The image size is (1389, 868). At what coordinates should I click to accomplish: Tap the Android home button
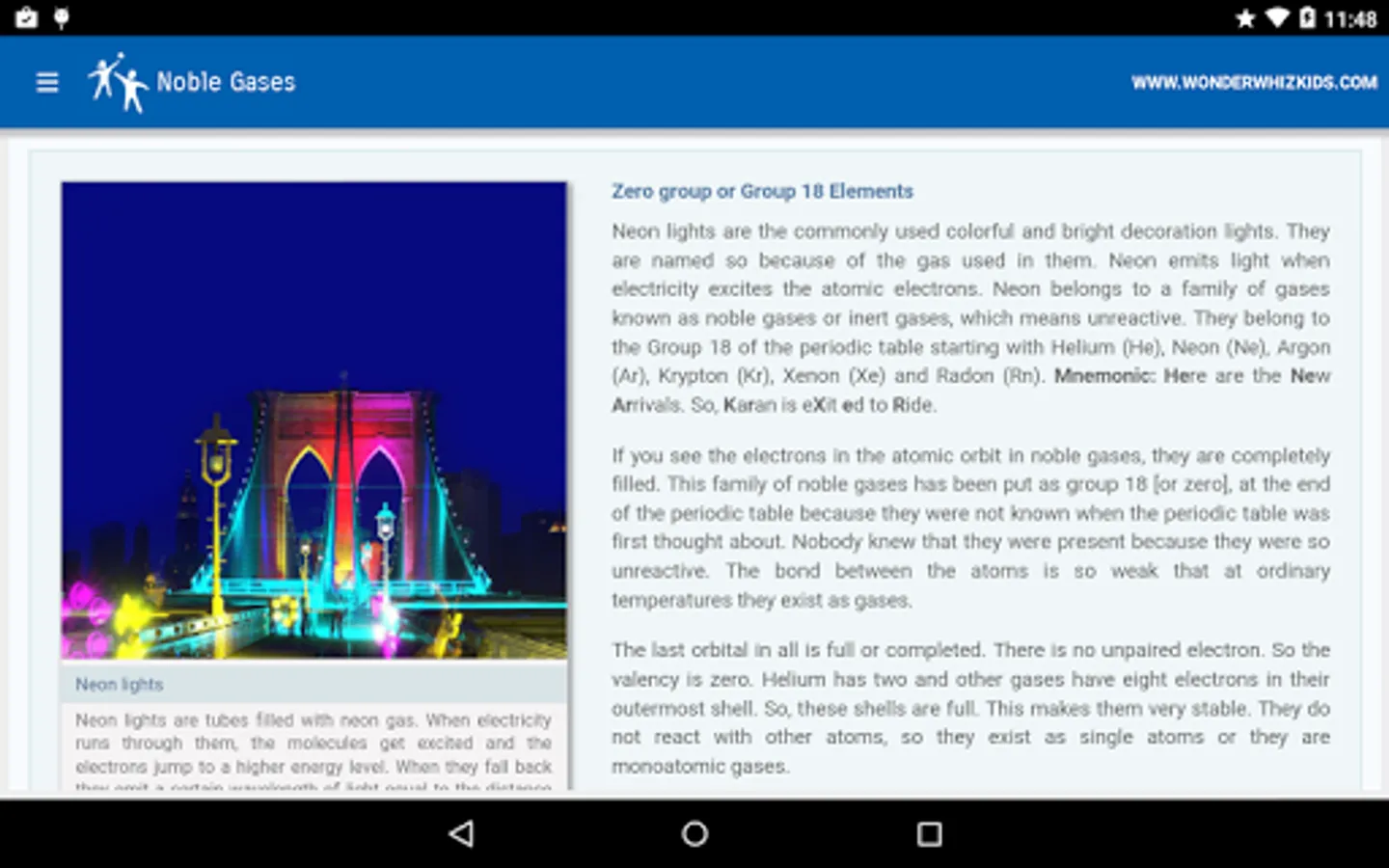[694, 833]
